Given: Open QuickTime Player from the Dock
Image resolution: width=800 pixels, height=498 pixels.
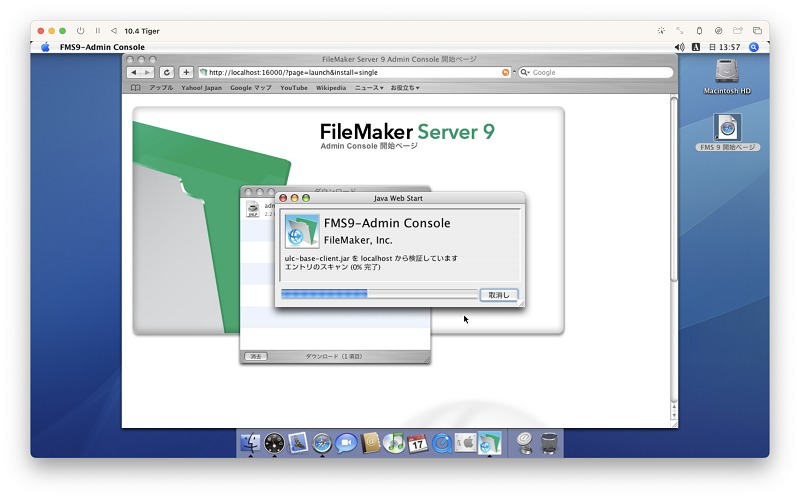Looking at the screenshot, I should (x=442, y=443).
